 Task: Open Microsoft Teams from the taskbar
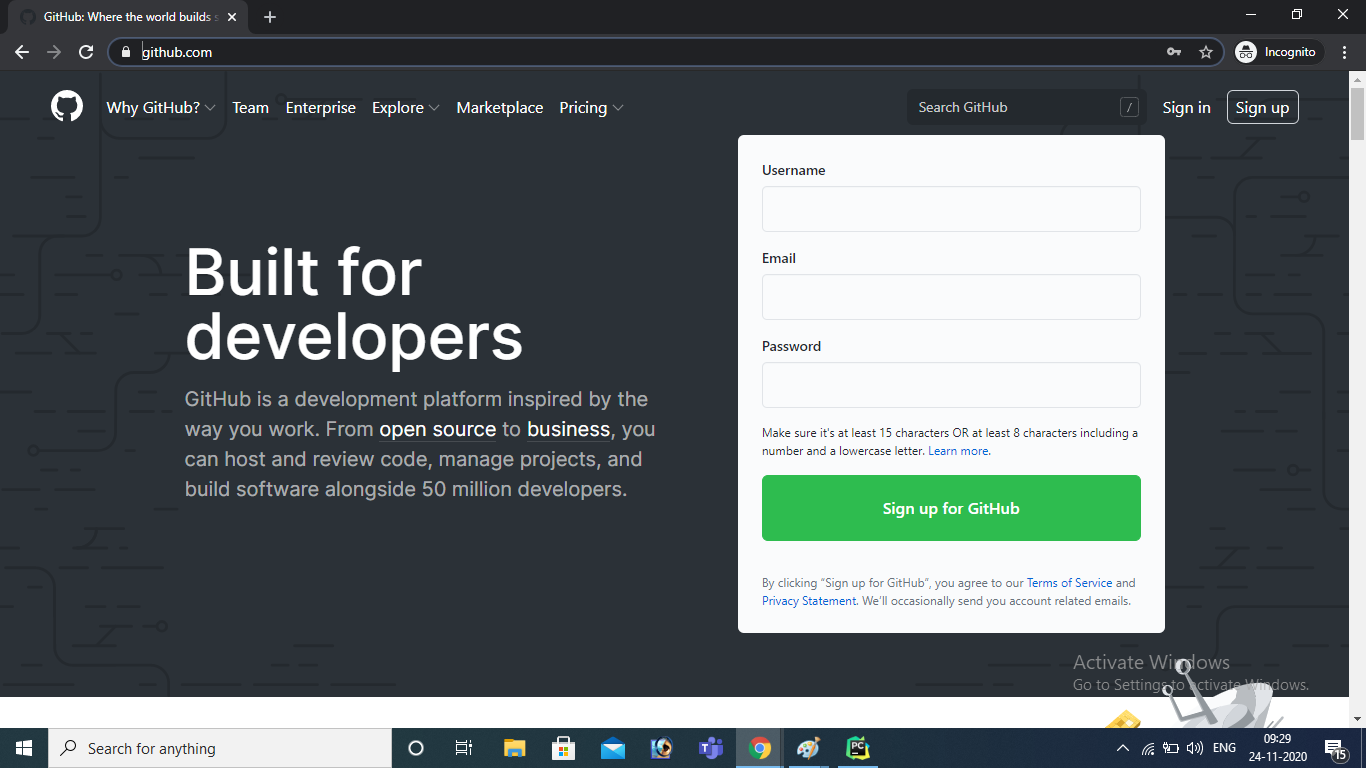[710, 747]
